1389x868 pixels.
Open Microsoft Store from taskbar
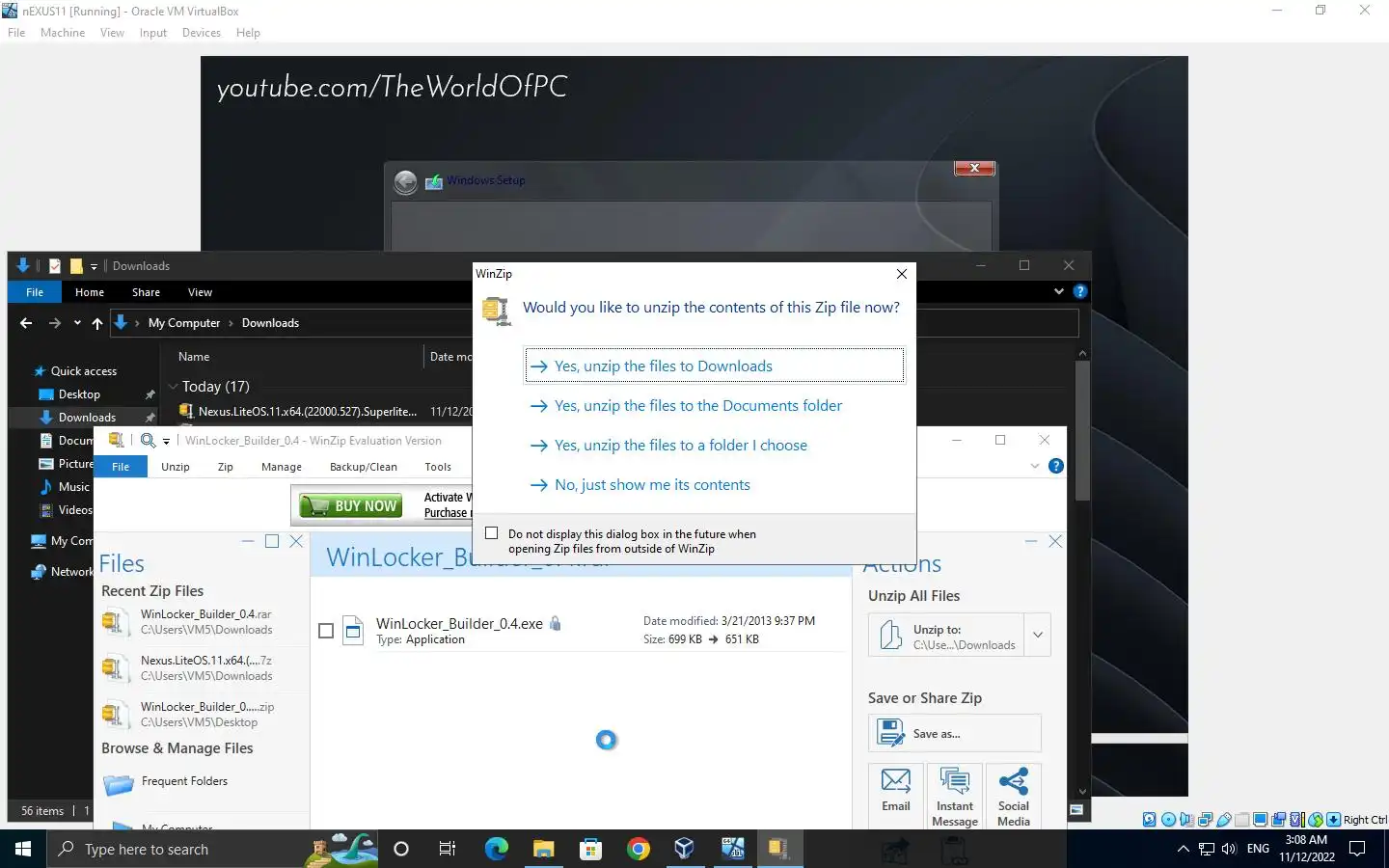[x=590, y=849]
